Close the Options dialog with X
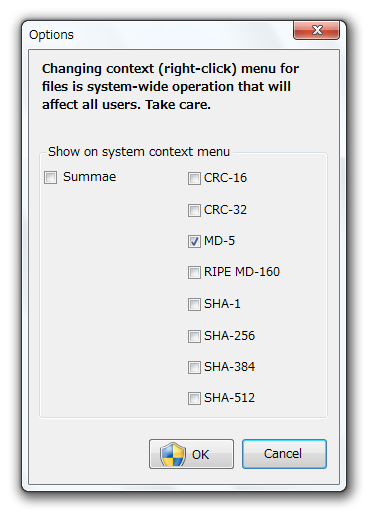371x515 pixels. coord(316,30)
